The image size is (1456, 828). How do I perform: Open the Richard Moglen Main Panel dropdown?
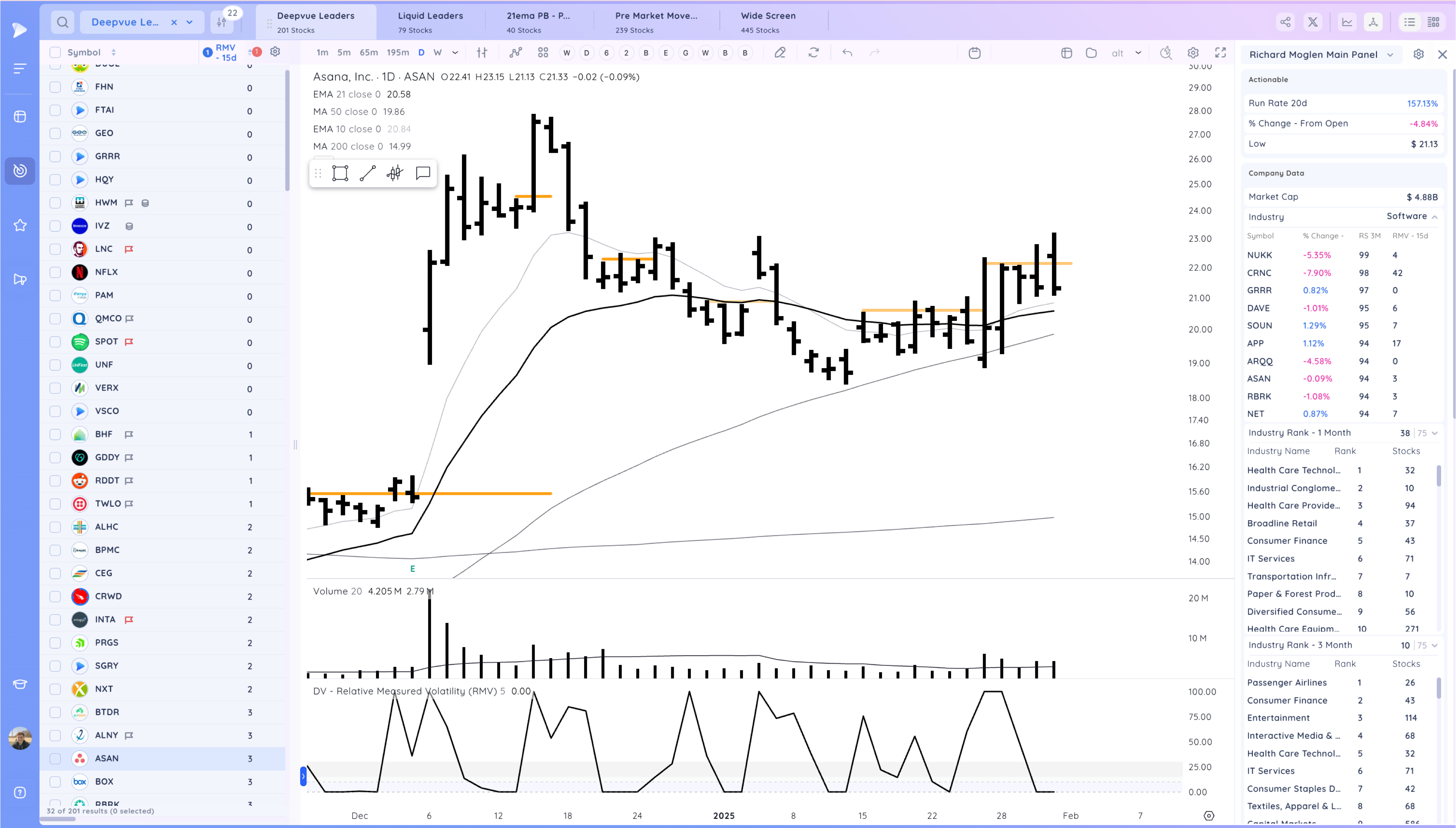(x=1390, y=55)
